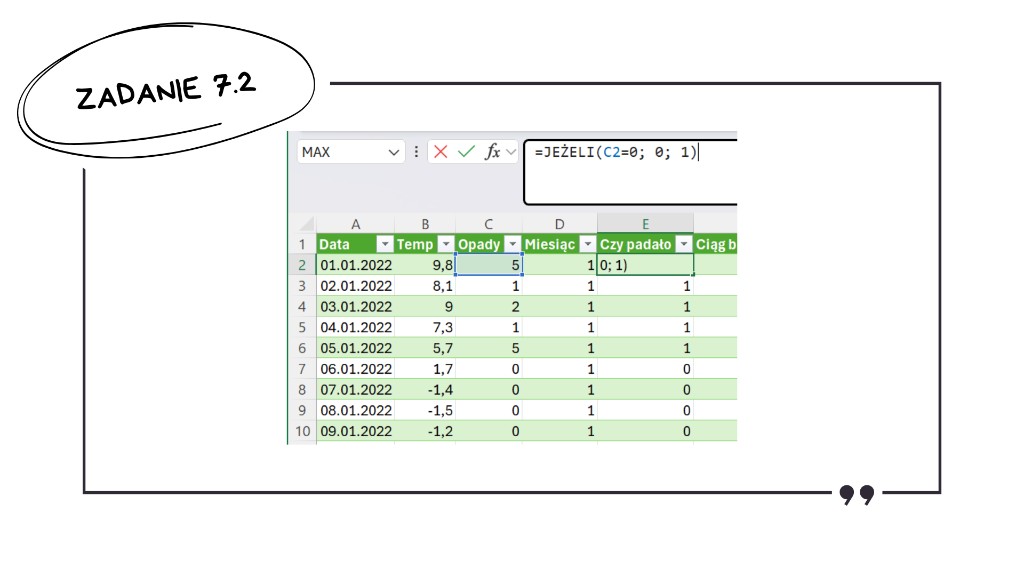
Task: Select date cell 09.01.2022
Action: (x=355, y=432)
